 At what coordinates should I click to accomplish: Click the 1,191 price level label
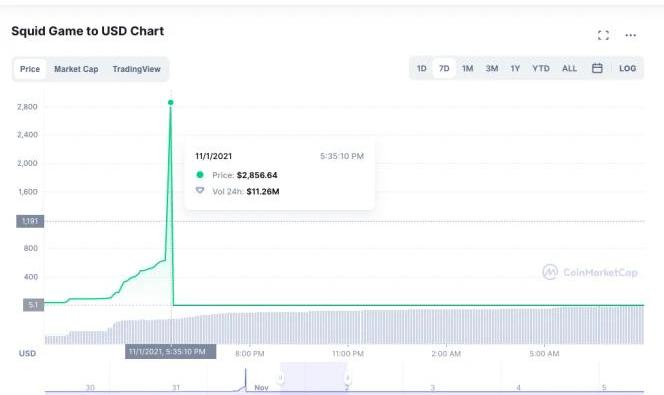point(30,221)
